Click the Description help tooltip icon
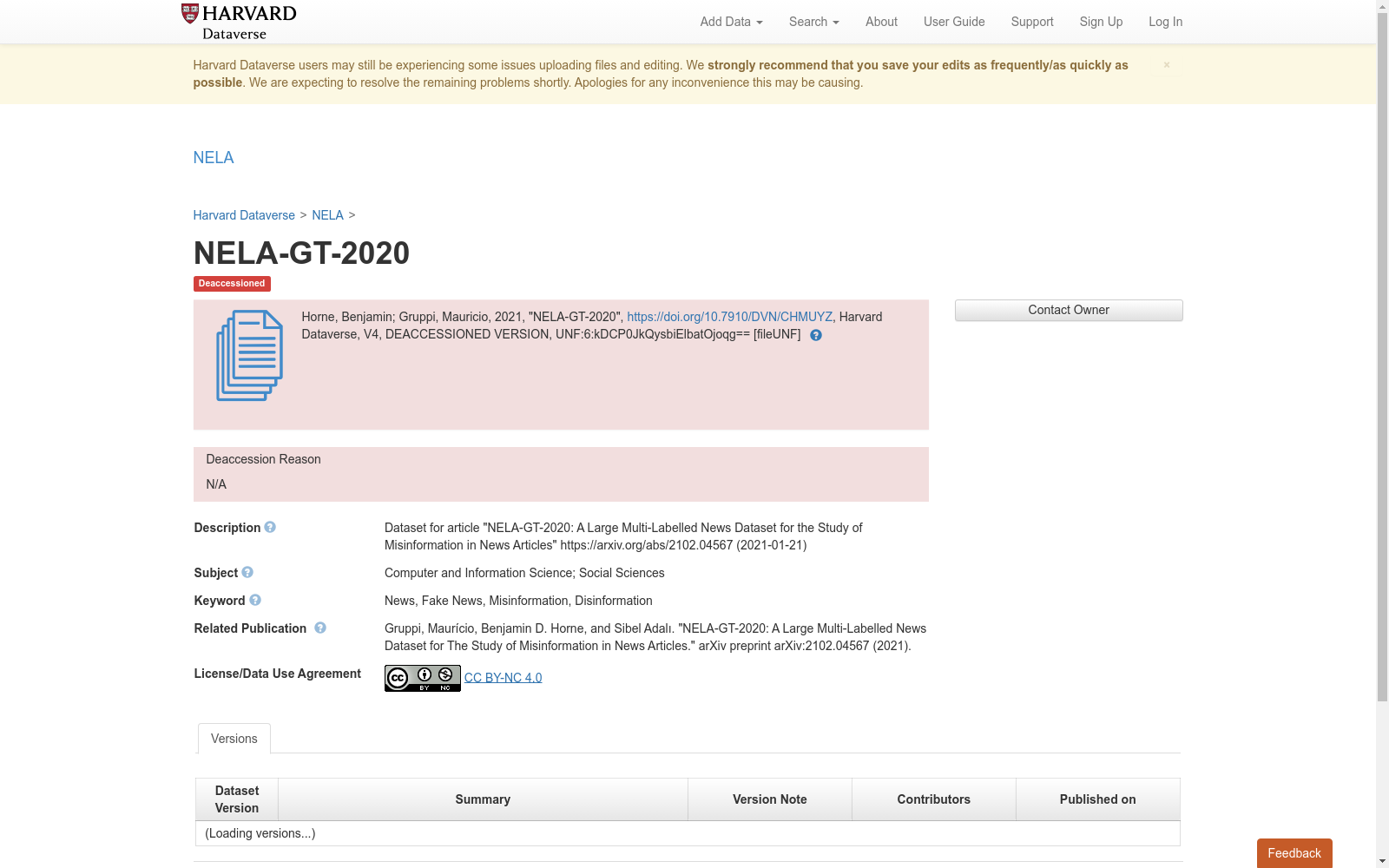Screen dimensions: 1389x868 270,527
